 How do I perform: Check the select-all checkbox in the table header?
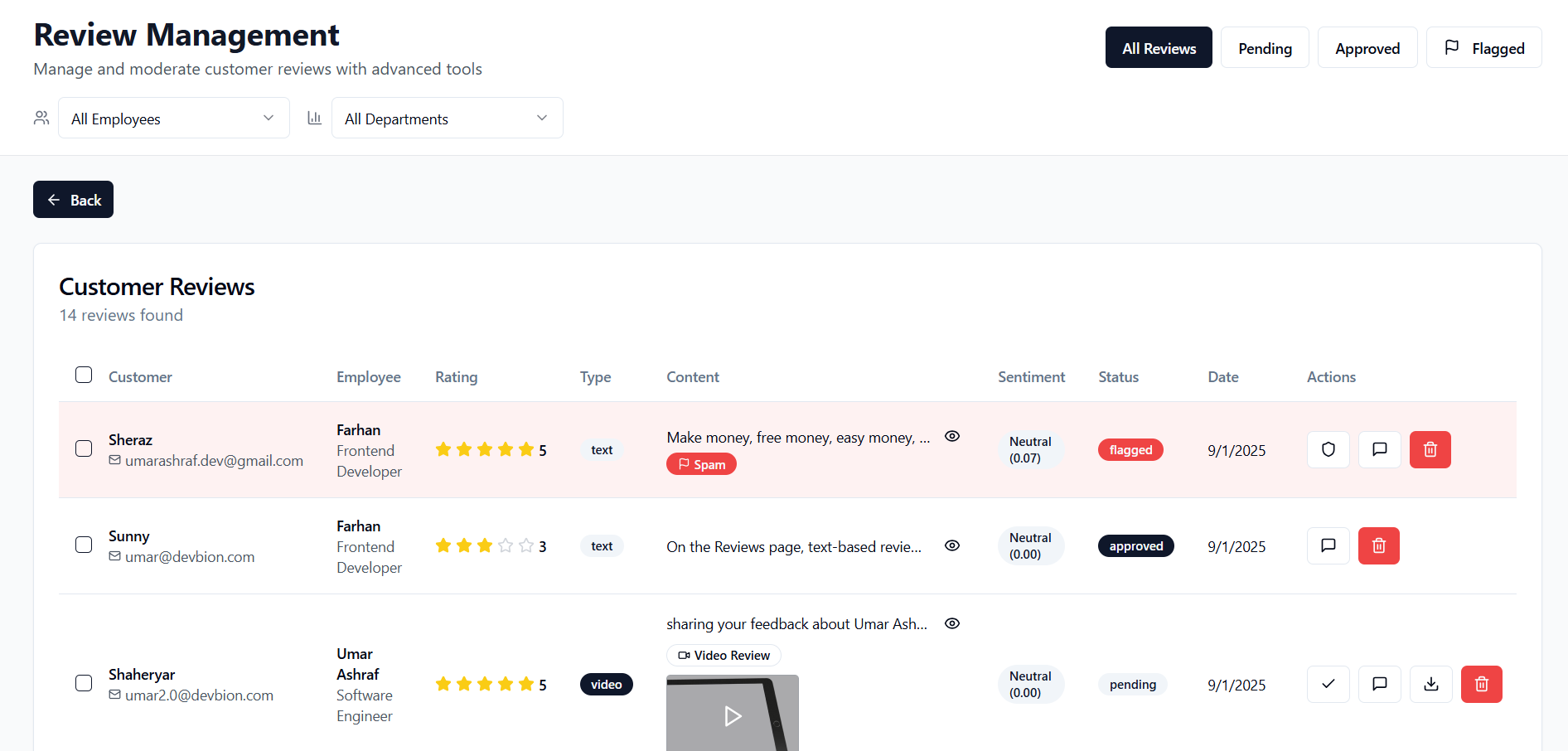tap(83, 375)
